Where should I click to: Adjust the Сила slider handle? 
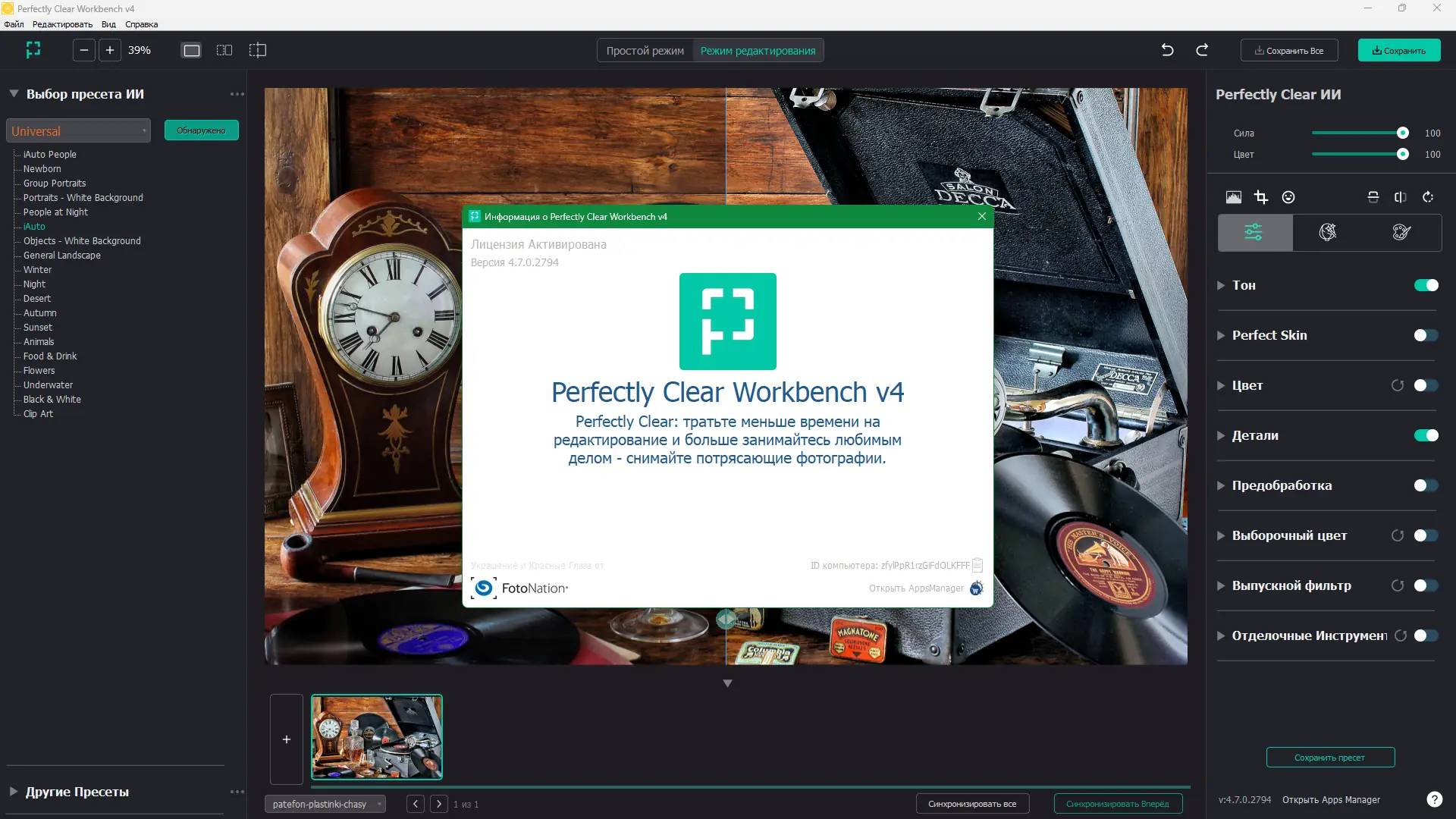[x=1403, y=133]
